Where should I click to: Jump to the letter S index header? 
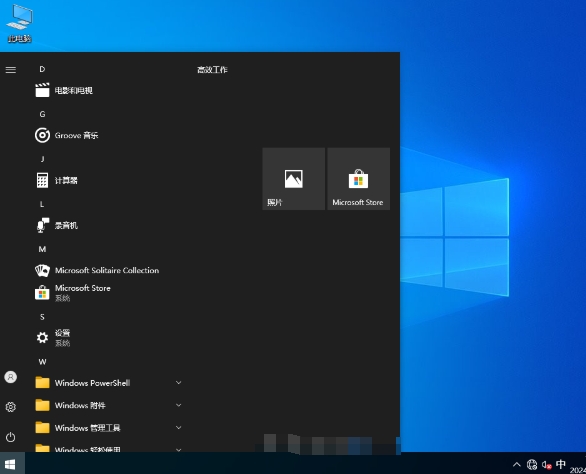[x=42, y=317]
